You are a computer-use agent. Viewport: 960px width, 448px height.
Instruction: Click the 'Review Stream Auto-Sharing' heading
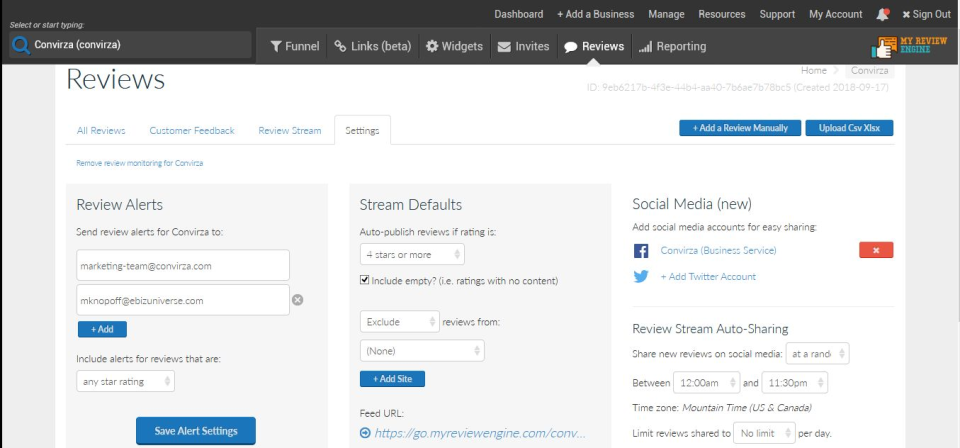(710, 329)
